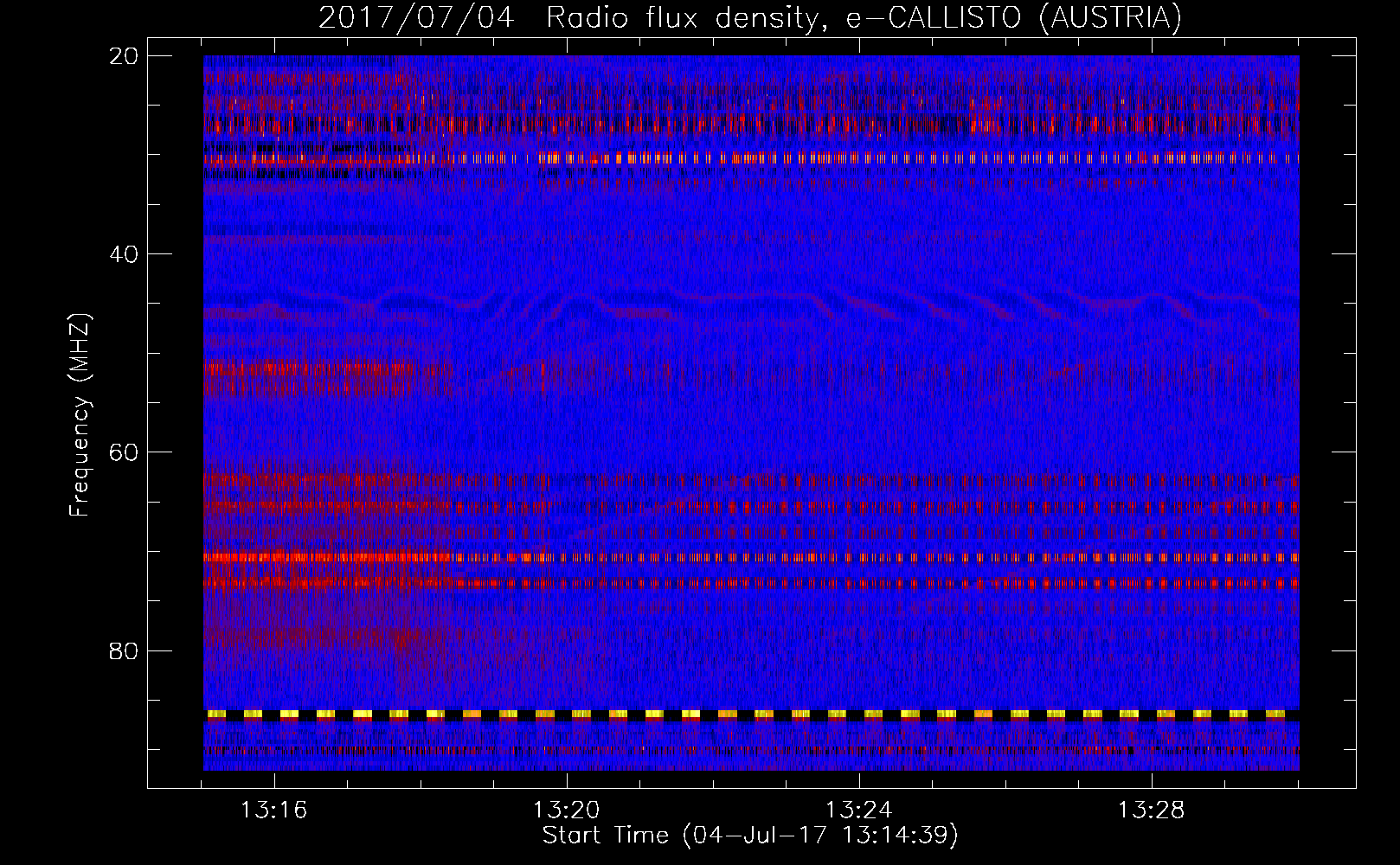Click the plot title '2017/07/04 Radio flux density'

tap(749, 17)
